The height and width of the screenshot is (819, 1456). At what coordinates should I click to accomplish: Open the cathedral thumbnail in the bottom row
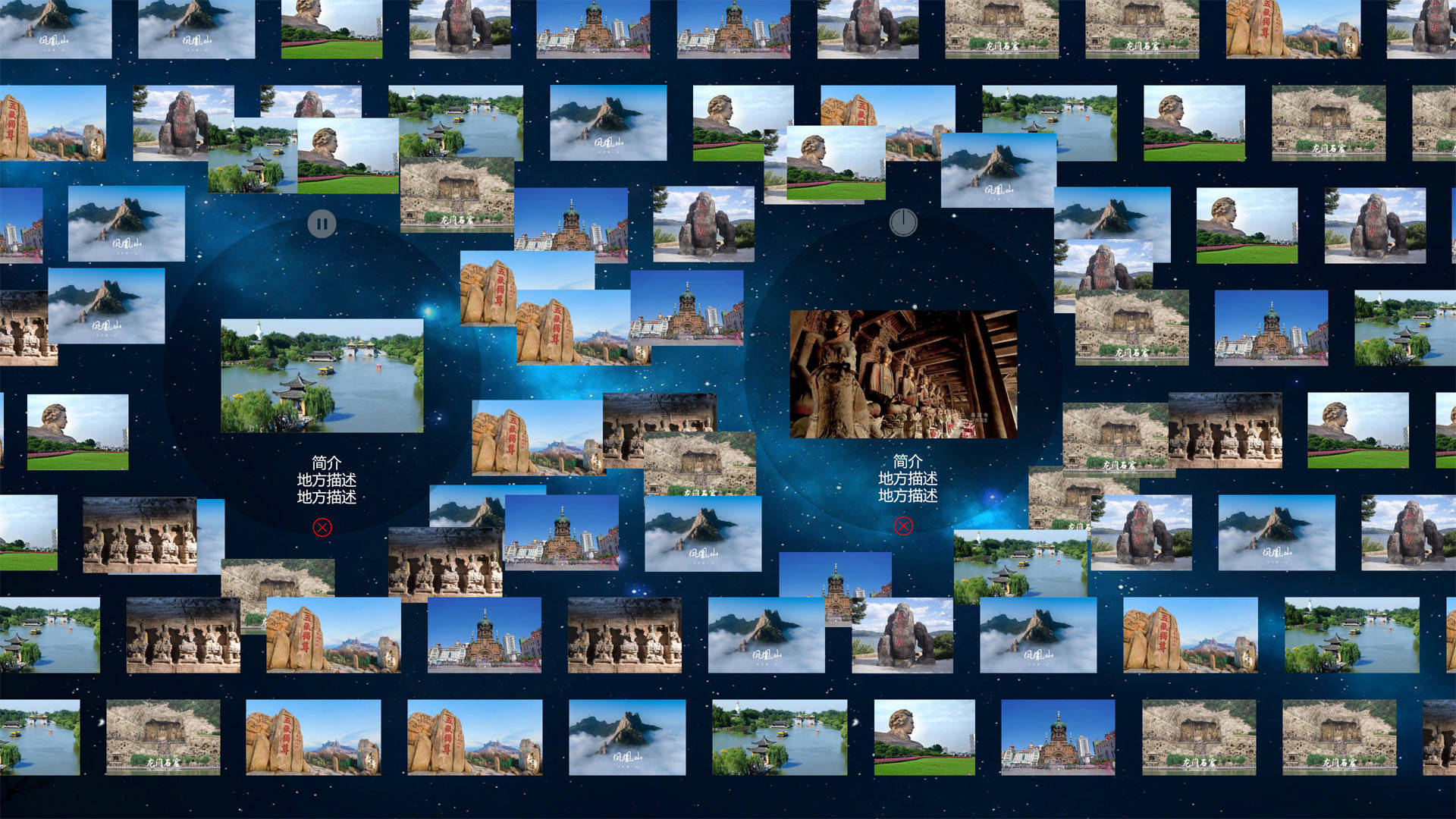tap(1057, 737)
